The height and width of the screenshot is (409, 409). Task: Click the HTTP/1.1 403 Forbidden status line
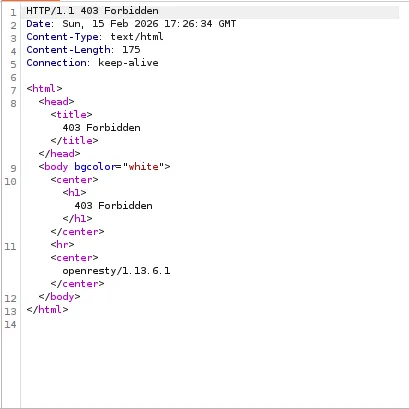(x=92, y=11)
